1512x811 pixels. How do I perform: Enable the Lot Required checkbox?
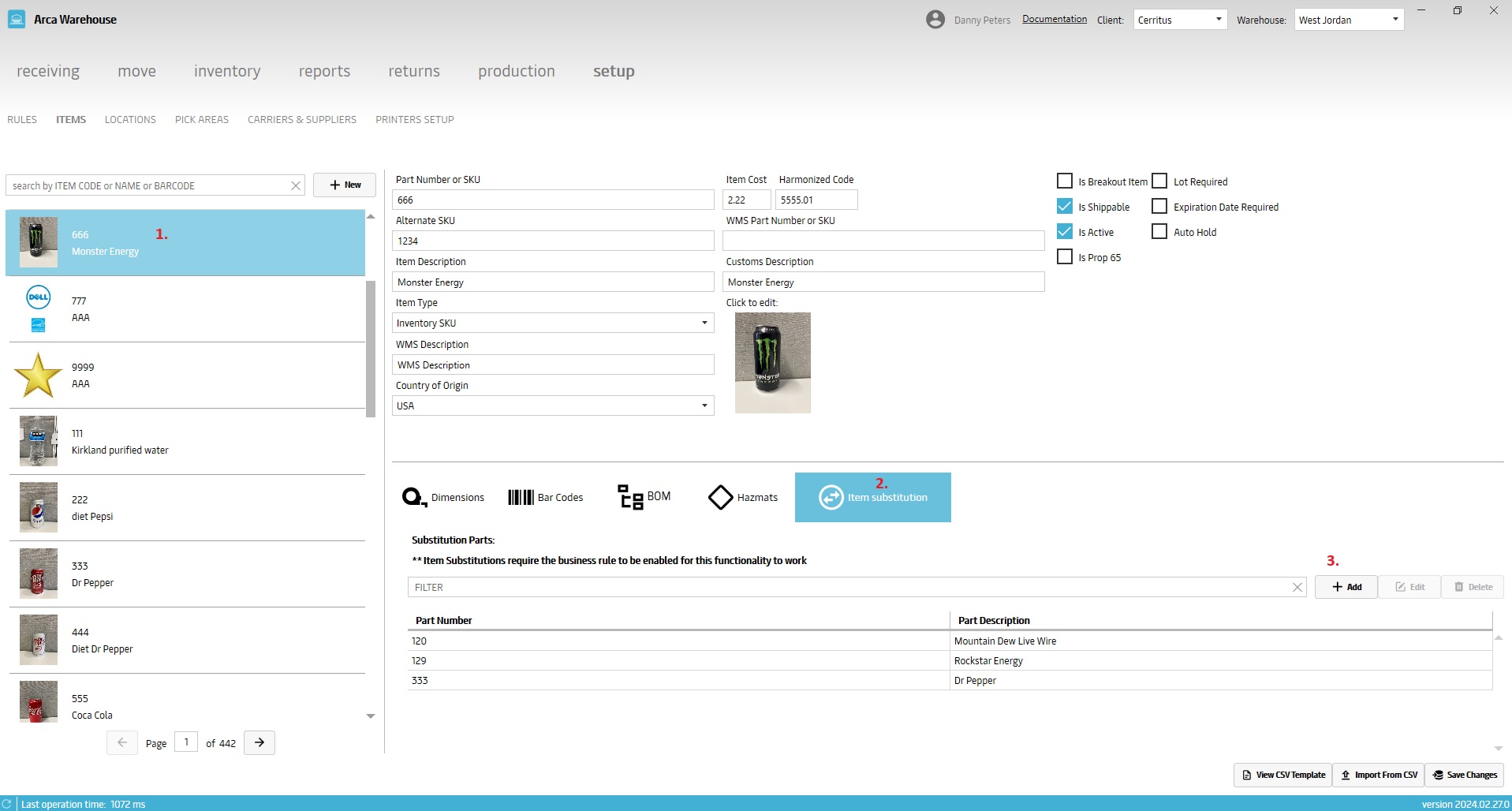1159,181
